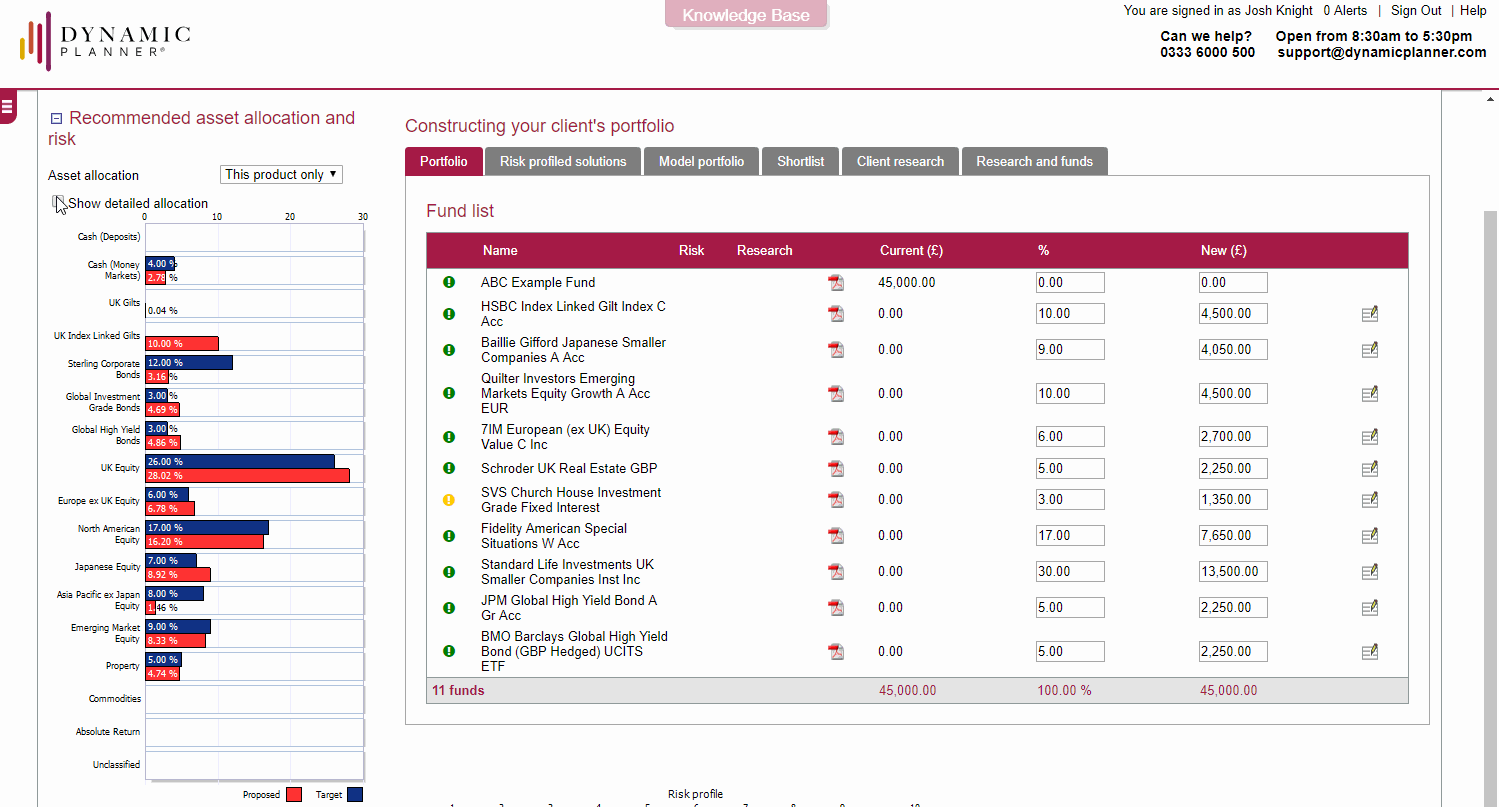The width and height of the screenshot is (1499, 807).
Task: Click the UK Equity proposed 28.02 % bar
Action: (247, 476)
